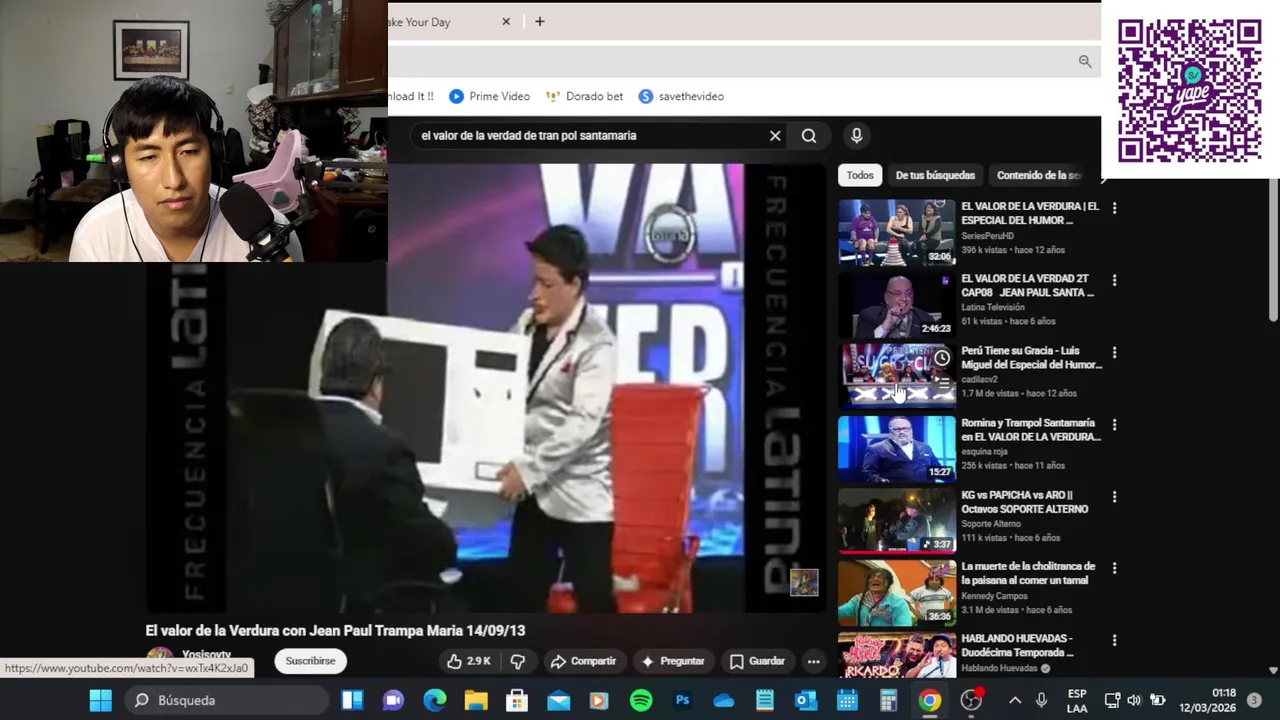Image resolution: width=1280 pixels, height=720 pixels.
Task: Open Calculator from the taskbar
Action: pos(888,700)
